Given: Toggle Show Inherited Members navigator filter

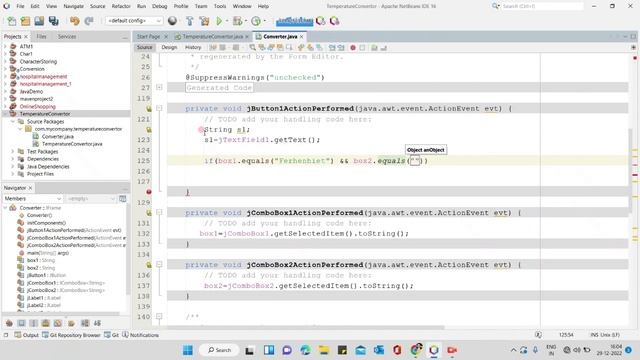Looking at the screenshot, I should [x=9, y=323].
